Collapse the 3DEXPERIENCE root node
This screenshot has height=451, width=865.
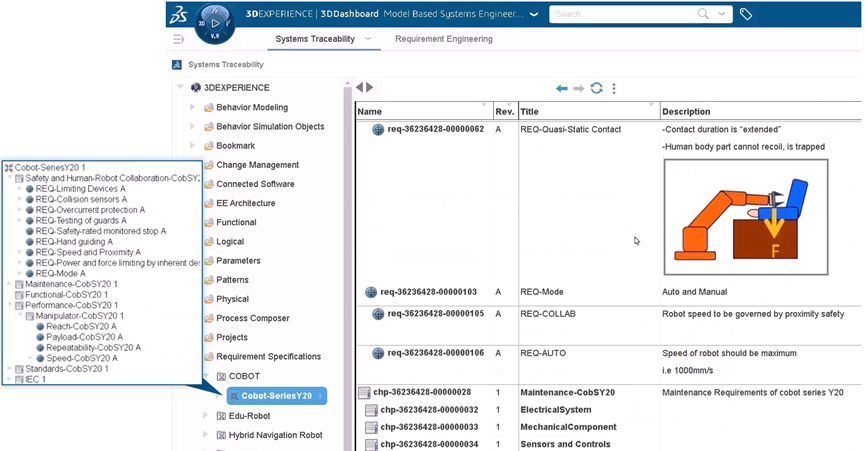click(x=180, y=88)
